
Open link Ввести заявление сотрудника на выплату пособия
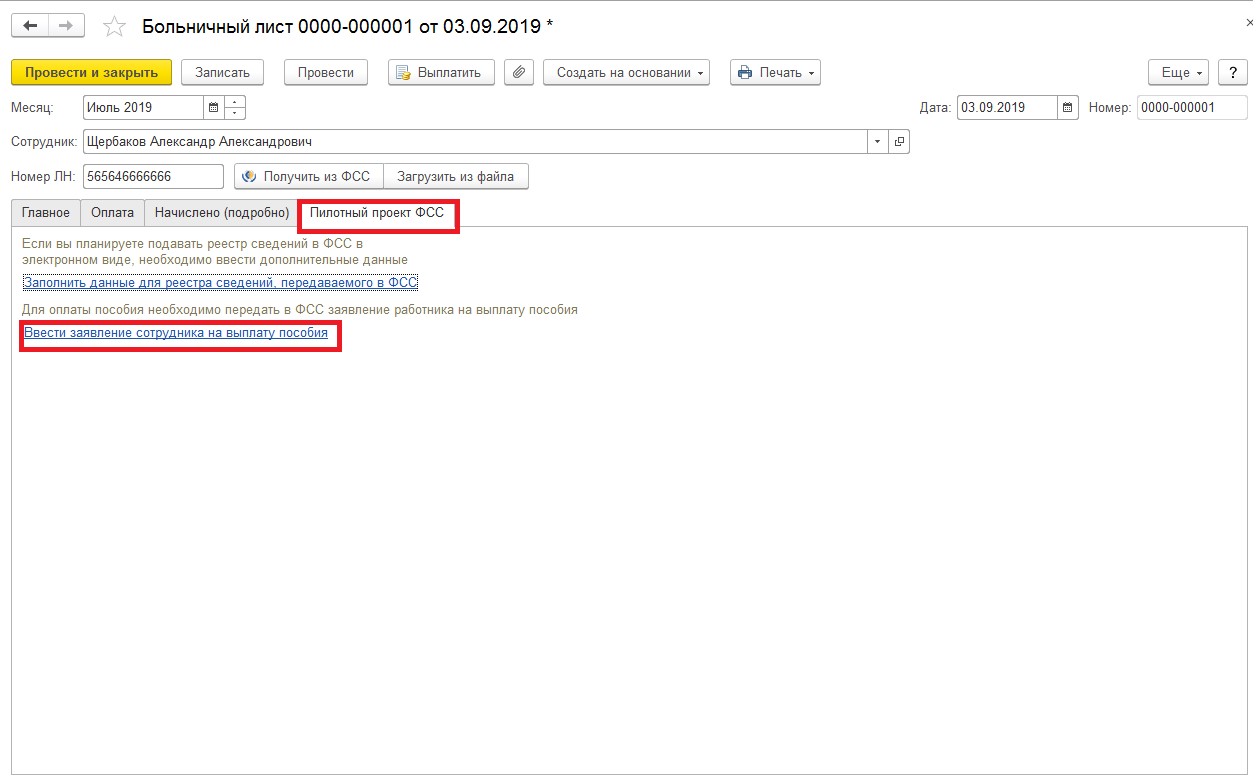(x=176, y=333)
